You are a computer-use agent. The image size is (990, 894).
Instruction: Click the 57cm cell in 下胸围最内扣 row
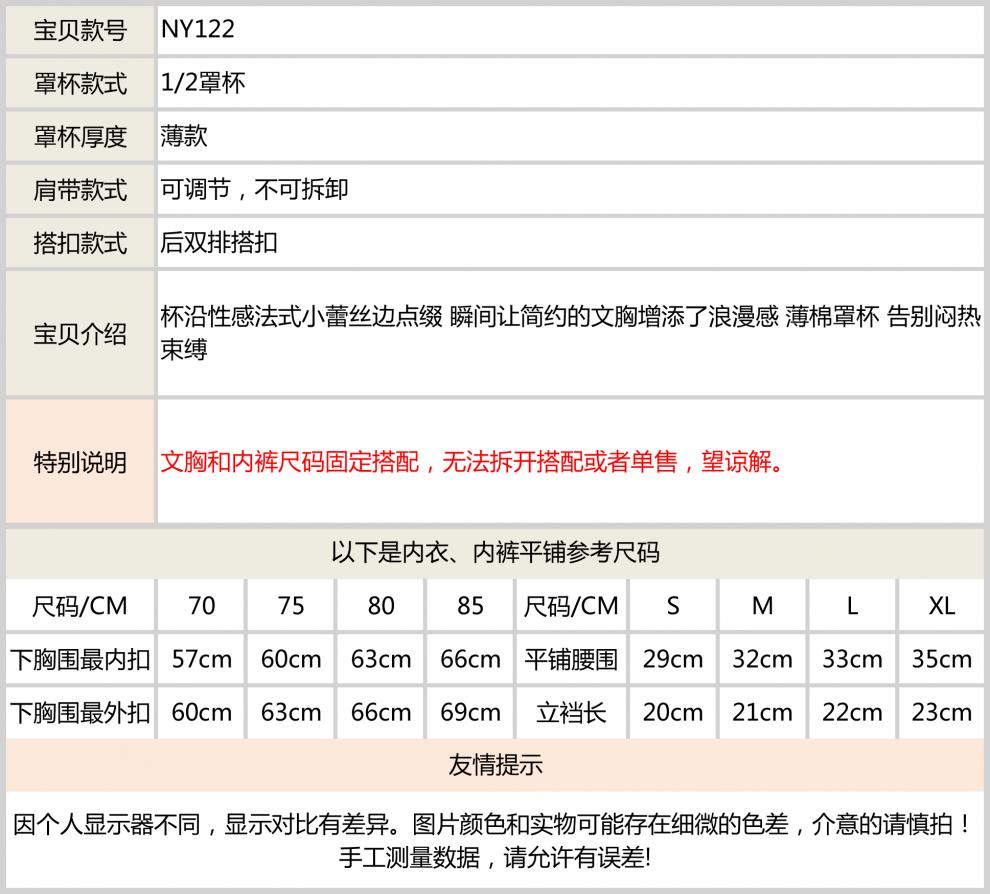(x=201, y=660)
